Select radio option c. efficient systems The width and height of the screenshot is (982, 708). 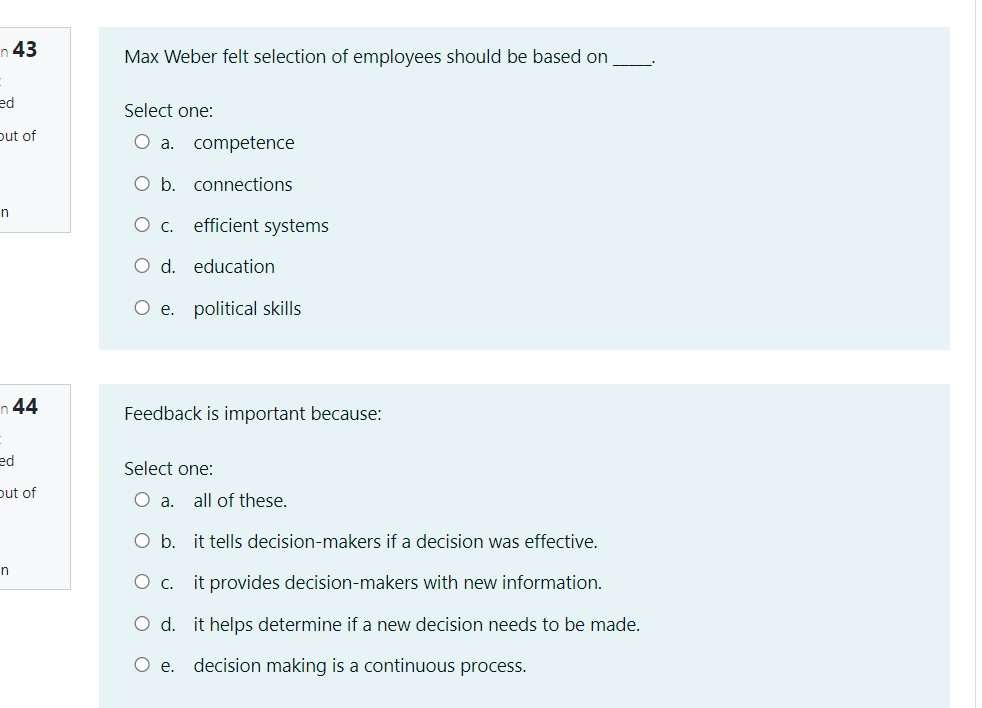tap(142, 224)
